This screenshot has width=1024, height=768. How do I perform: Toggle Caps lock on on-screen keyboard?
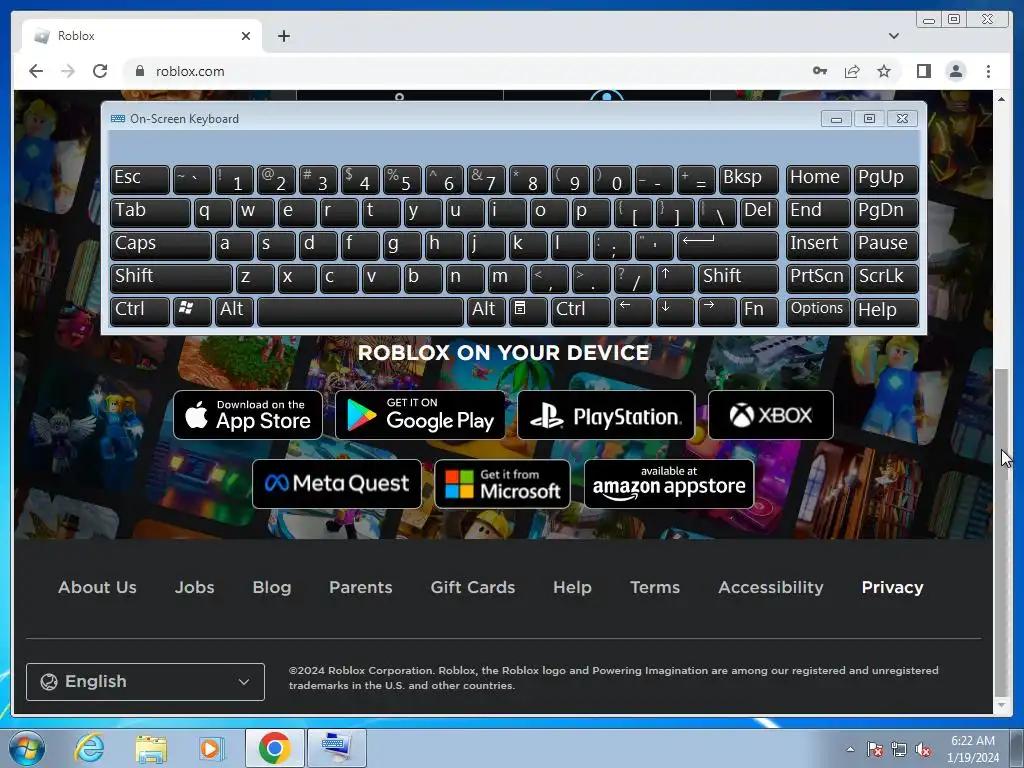pos(161,246)
